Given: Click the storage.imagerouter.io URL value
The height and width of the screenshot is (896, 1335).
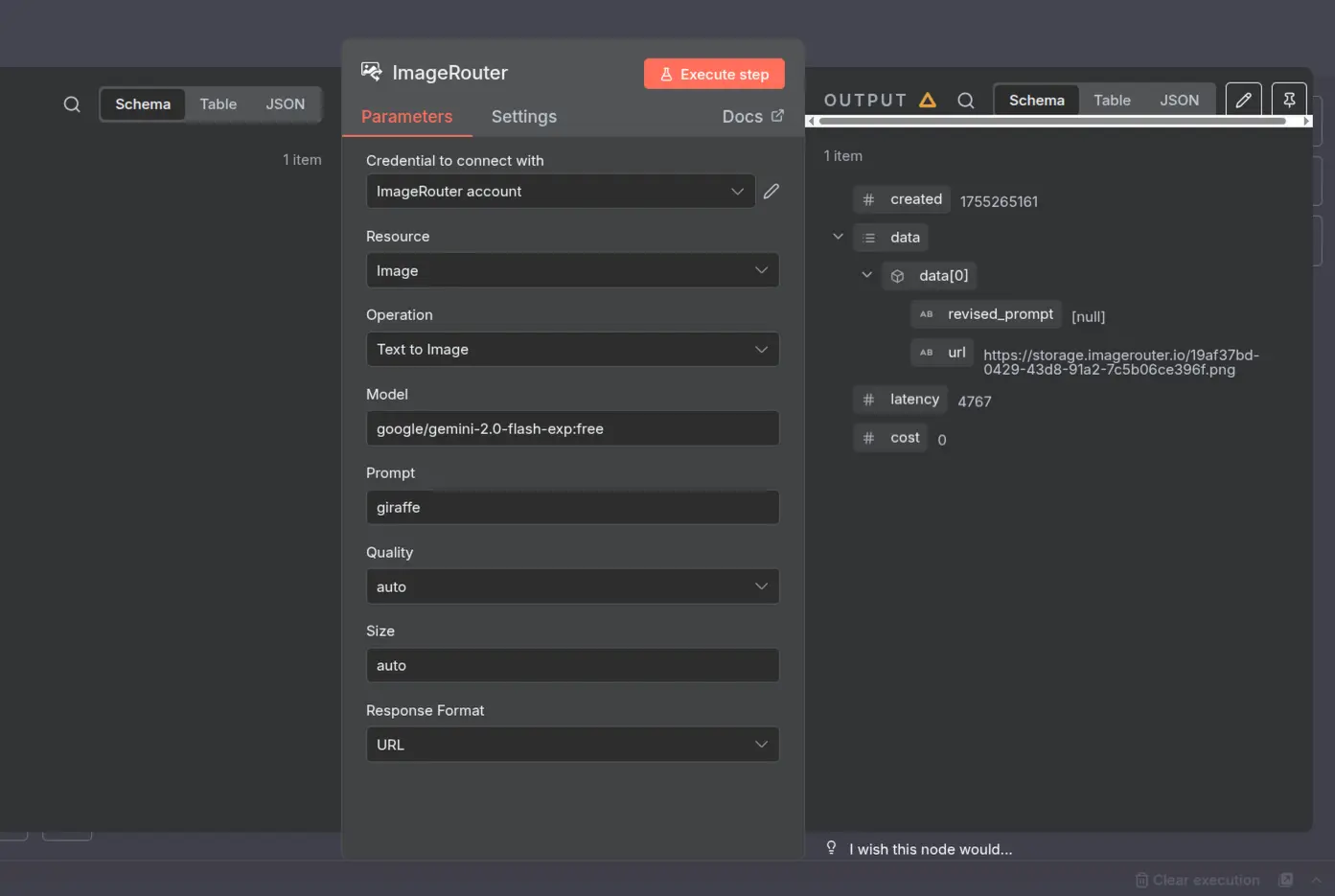Looking at the screenshot, I should (1121, 362).
